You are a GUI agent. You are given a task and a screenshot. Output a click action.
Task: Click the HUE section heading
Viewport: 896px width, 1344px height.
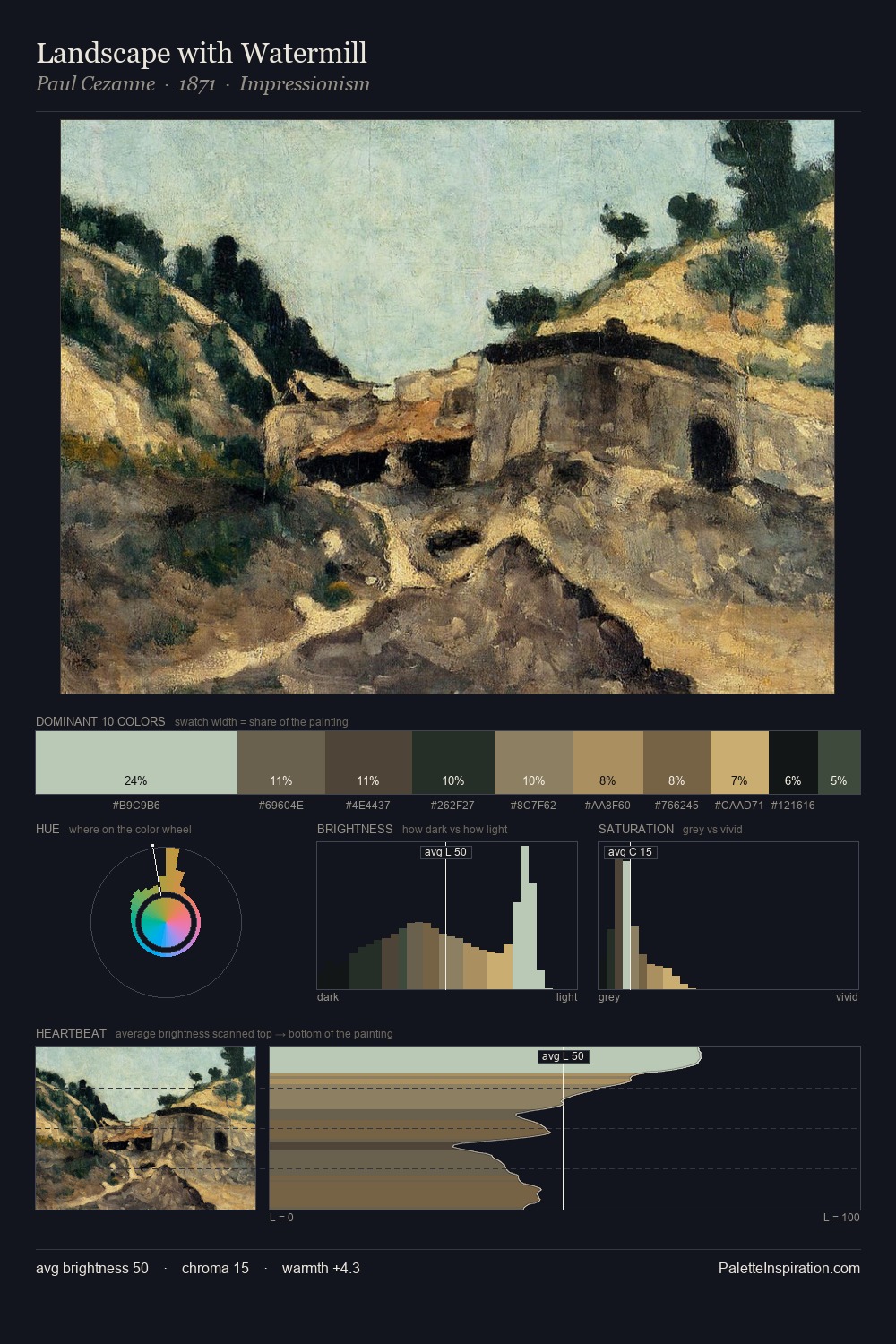pyautogui.click(x=47, y=829)
